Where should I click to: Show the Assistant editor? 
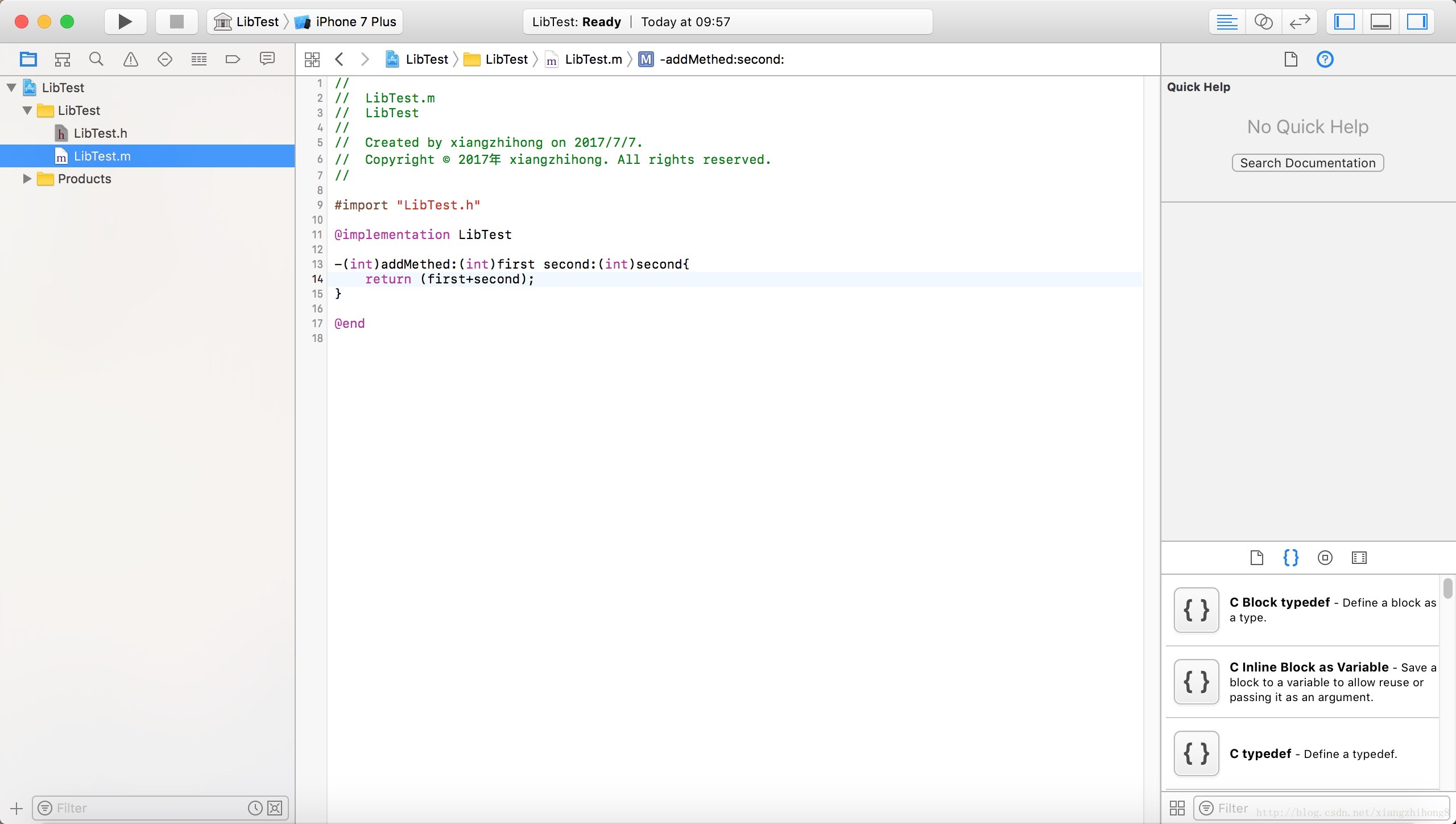1263,22
